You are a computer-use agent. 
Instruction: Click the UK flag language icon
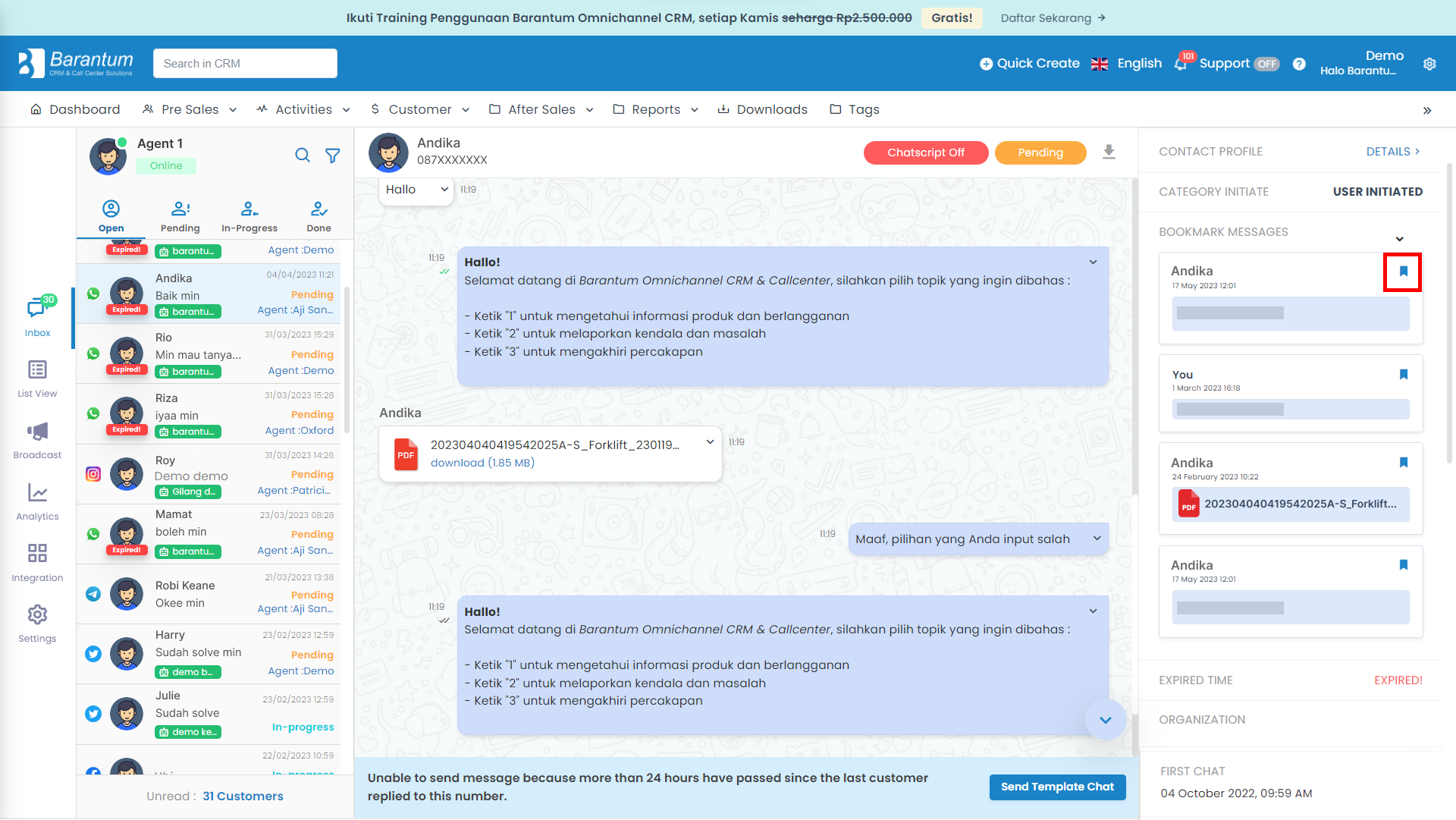tap(1100, 64)
